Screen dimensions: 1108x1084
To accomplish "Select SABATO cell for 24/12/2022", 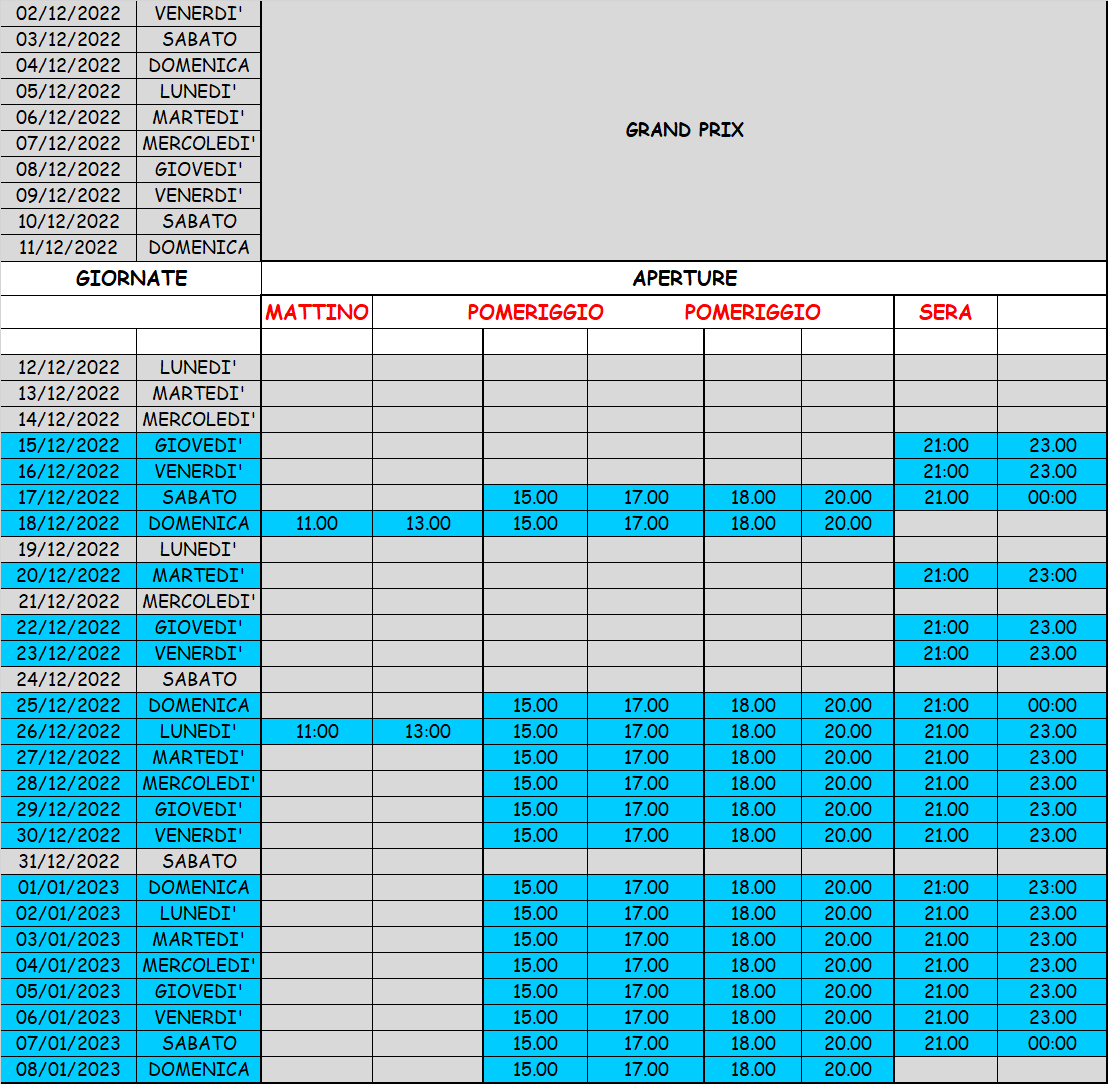I will pos(199,679).
